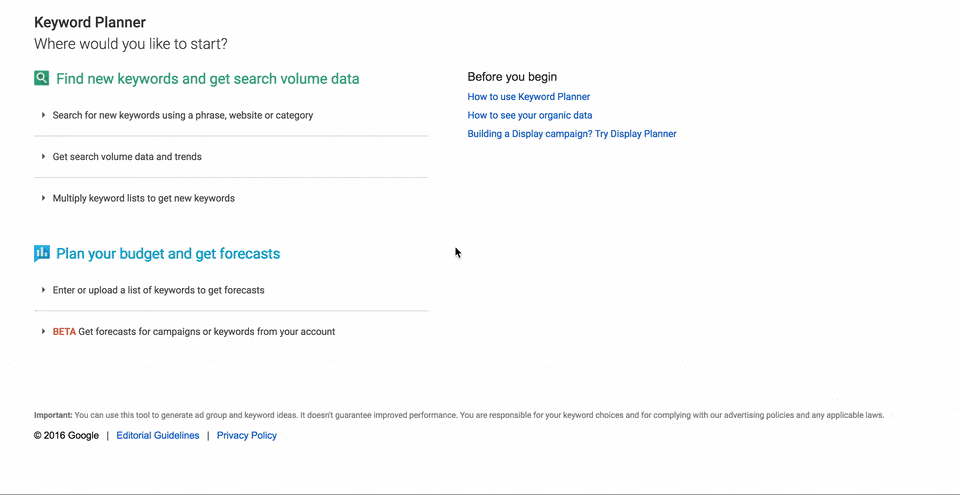Open 'Multiply keyword lists to get new keywords'

tap(143, 198)
